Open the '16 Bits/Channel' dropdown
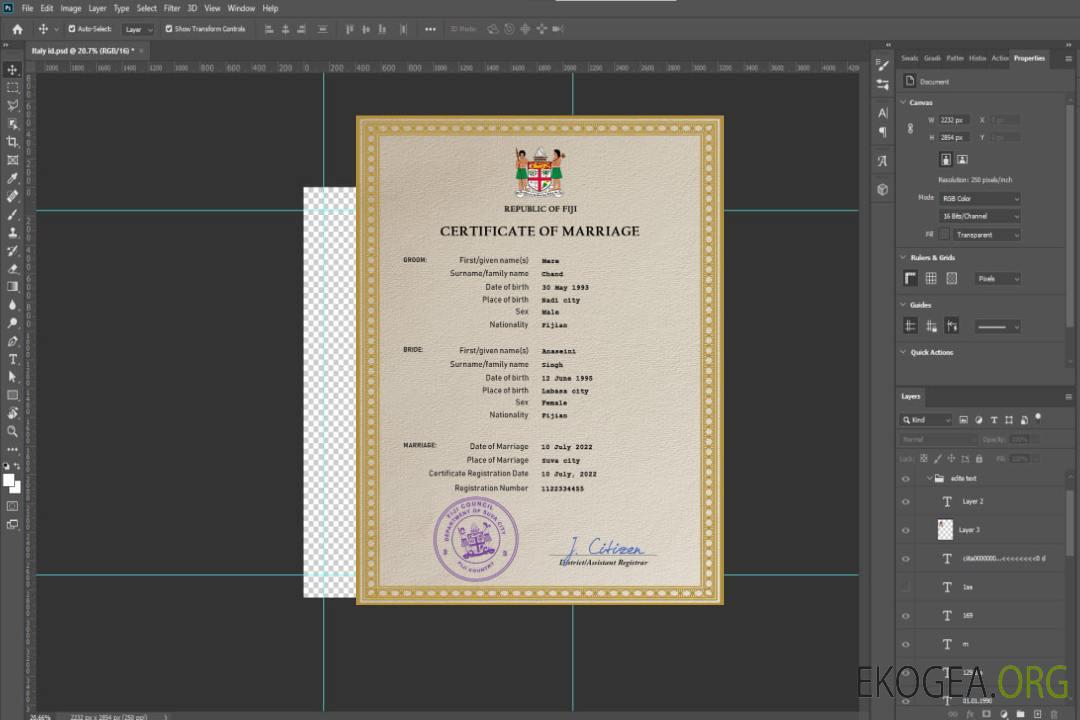Screen dimensions: 1080x720 [x=979, y=216]
